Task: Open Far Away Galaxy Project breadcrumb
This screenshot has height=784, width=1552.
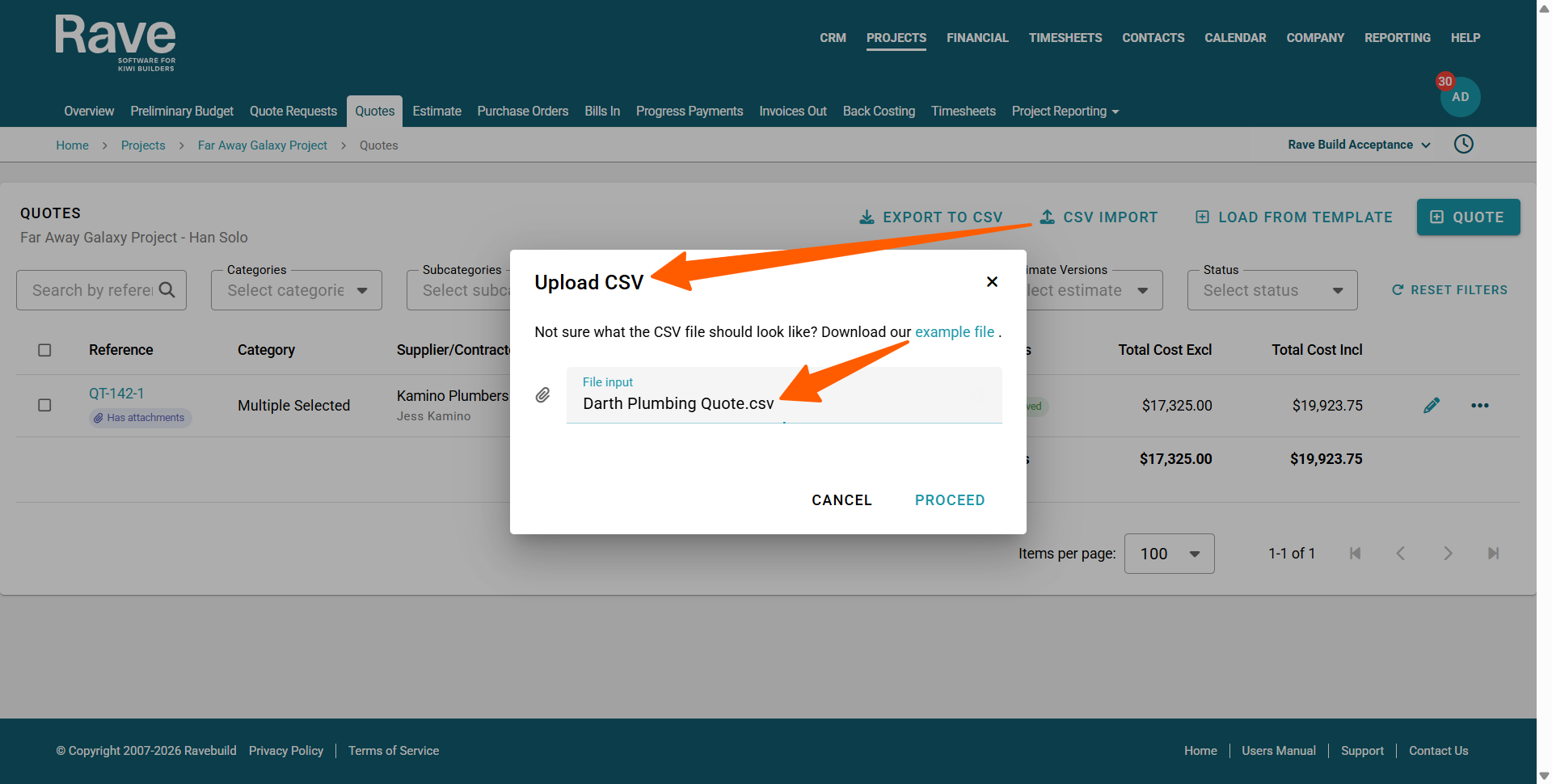Action: click(x=263, y=145)
